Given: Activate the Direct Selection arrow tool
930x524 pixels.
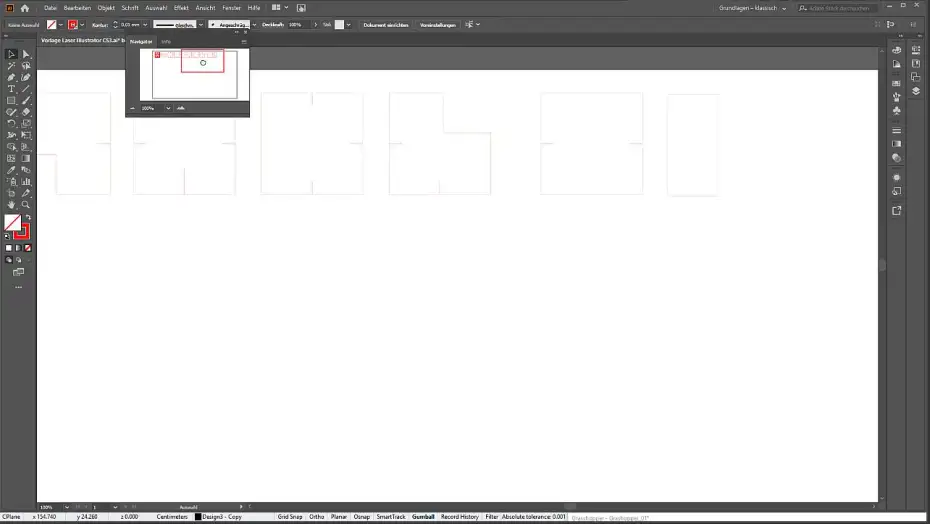Looking at the screenshot, I should pos(26,54).
